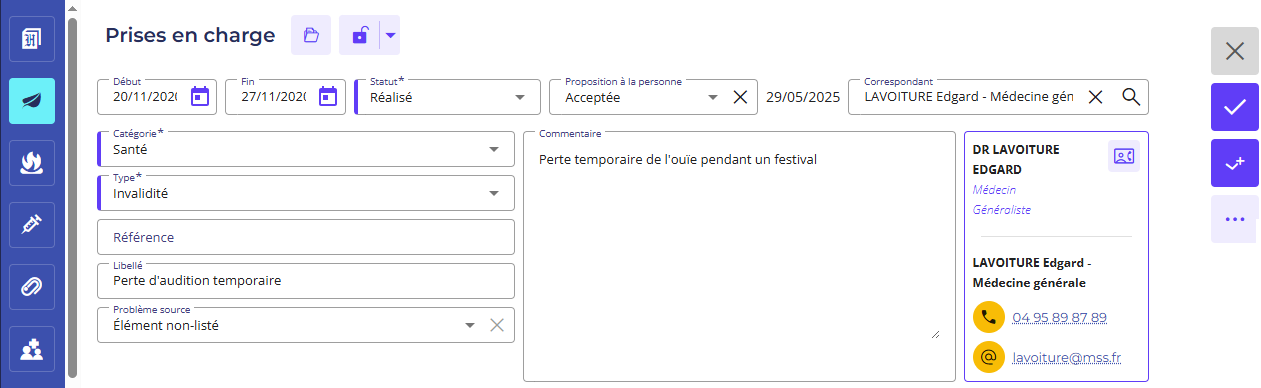Image resolution: width=1261 pixels, height=388 pixels.
Task: Click the unlocked padlock button
Action: click(359, 35)
